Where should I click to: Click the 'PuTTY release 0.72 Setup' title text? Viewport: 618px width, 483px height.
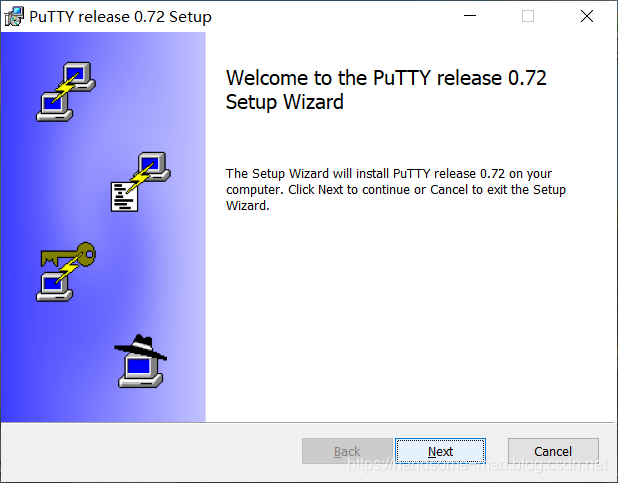pyautogui.click(x=120, y=17)
